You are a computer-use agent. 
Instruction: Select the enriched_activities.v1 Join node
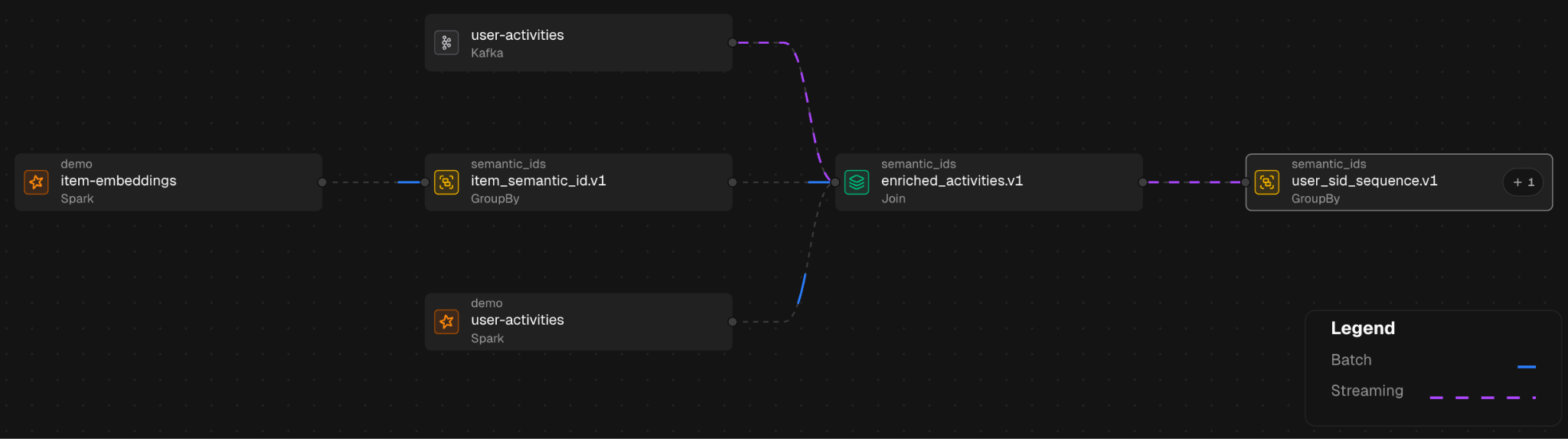tap(989, 182)
